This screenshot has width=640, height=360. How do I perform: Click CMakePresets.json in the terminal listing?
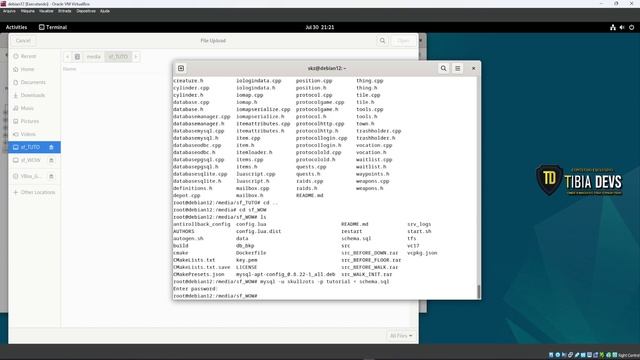198,274
